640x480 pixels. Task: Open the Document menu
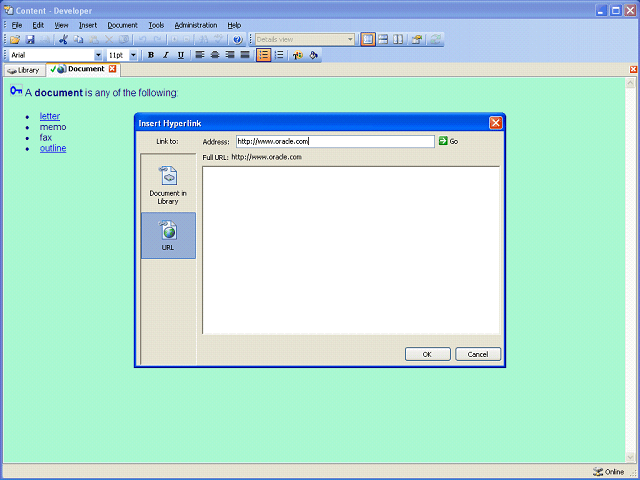click(x=122, y=25)
